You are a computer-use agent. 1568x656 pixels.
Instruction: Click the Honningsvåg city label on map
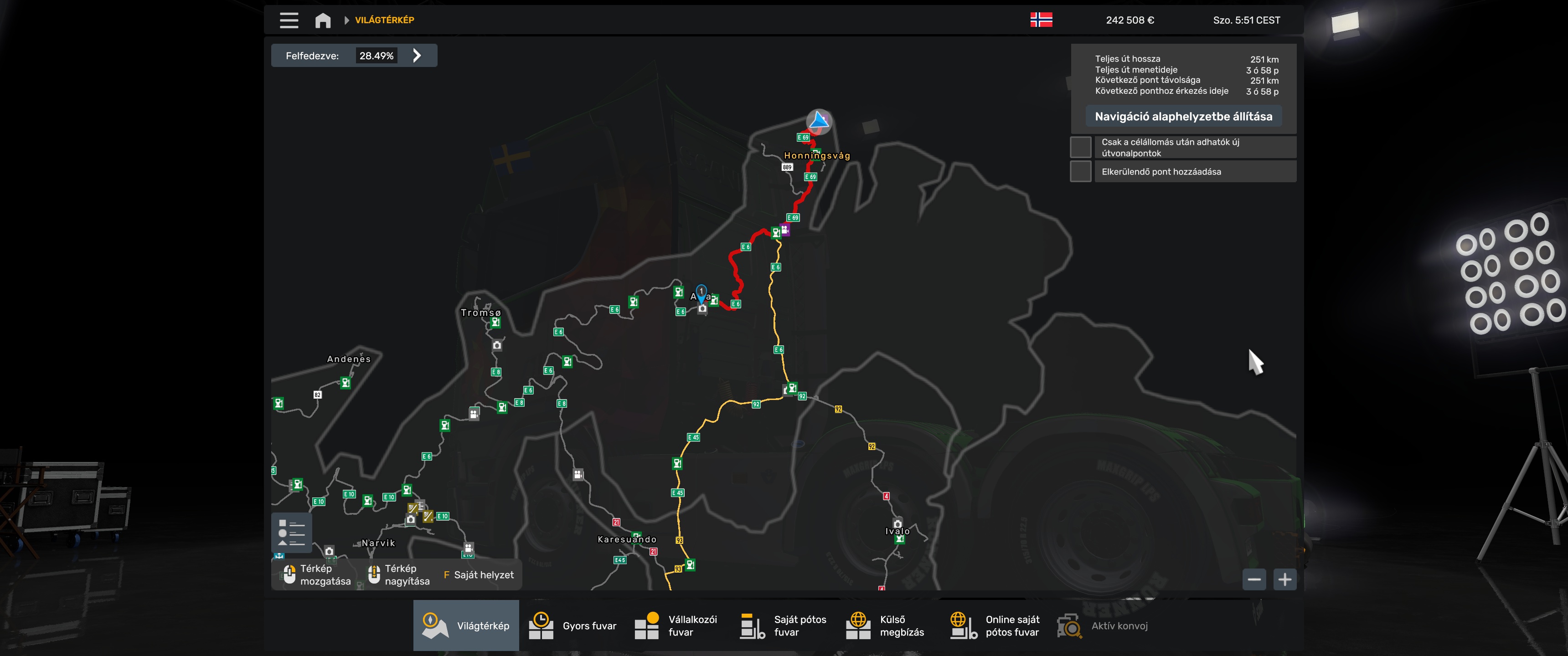click(x=816, y=156)
